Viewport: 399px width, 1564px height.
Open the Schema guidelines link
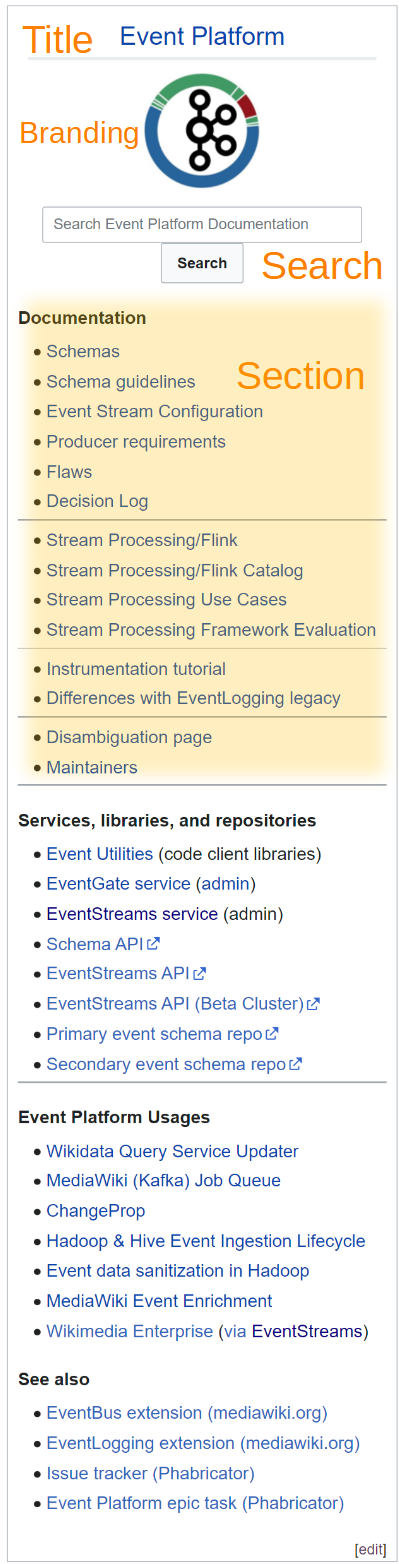(121, 382)
